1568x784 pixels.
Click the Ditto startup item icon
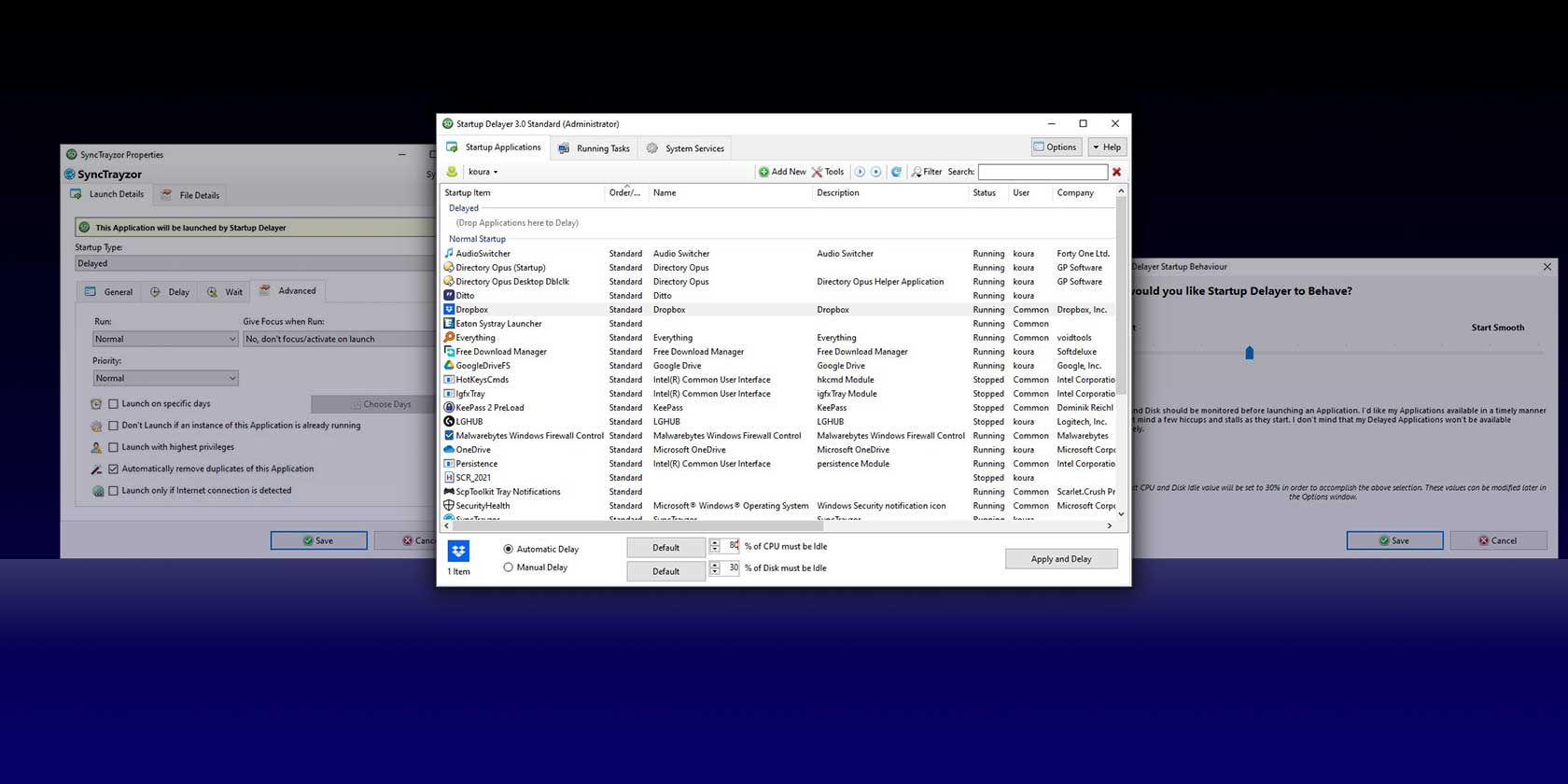coord(449,295)
